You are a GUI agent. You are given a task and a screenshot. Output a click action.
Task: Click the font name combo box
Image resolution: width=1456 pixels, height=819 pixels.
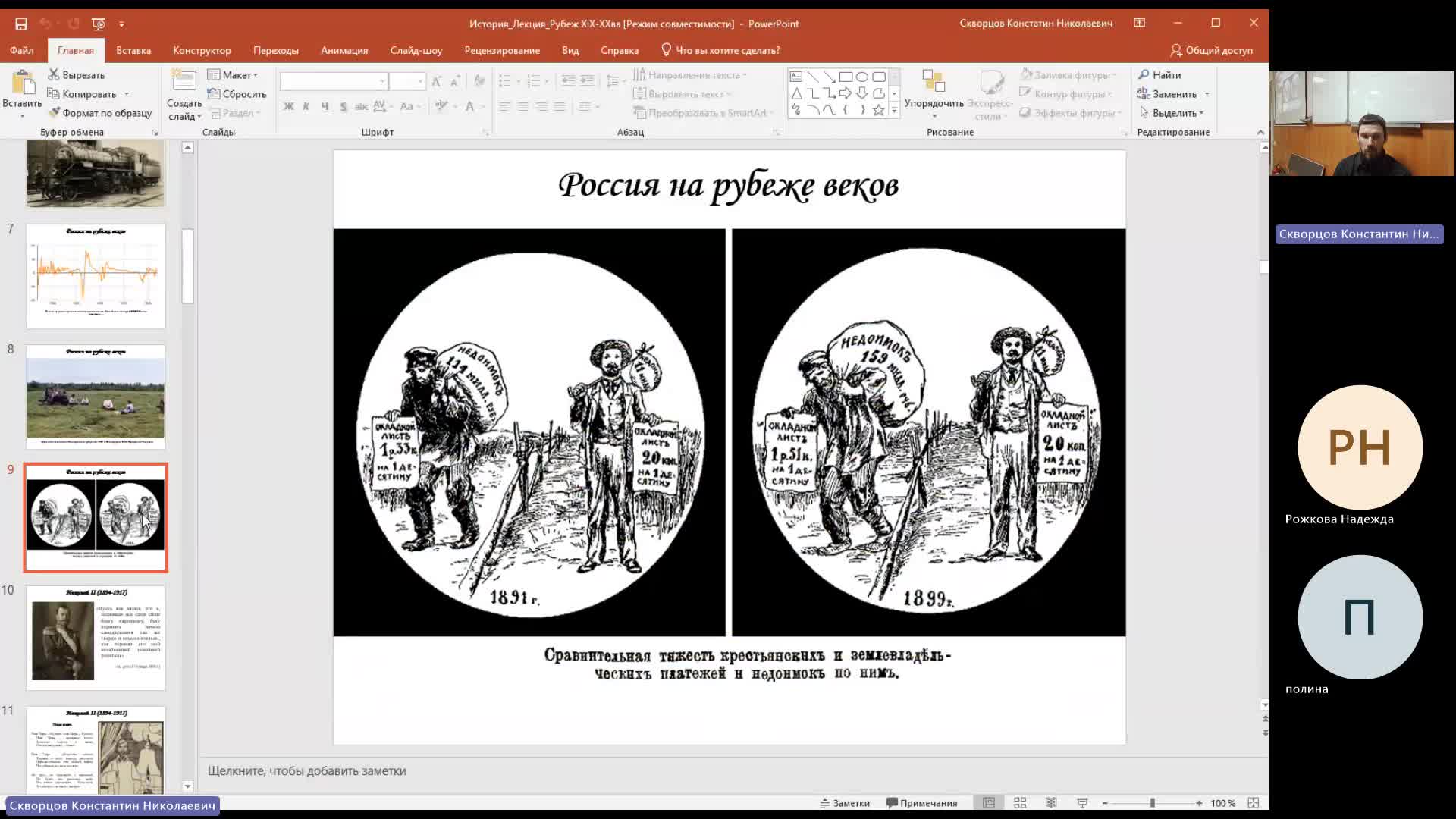click(334, 81)
